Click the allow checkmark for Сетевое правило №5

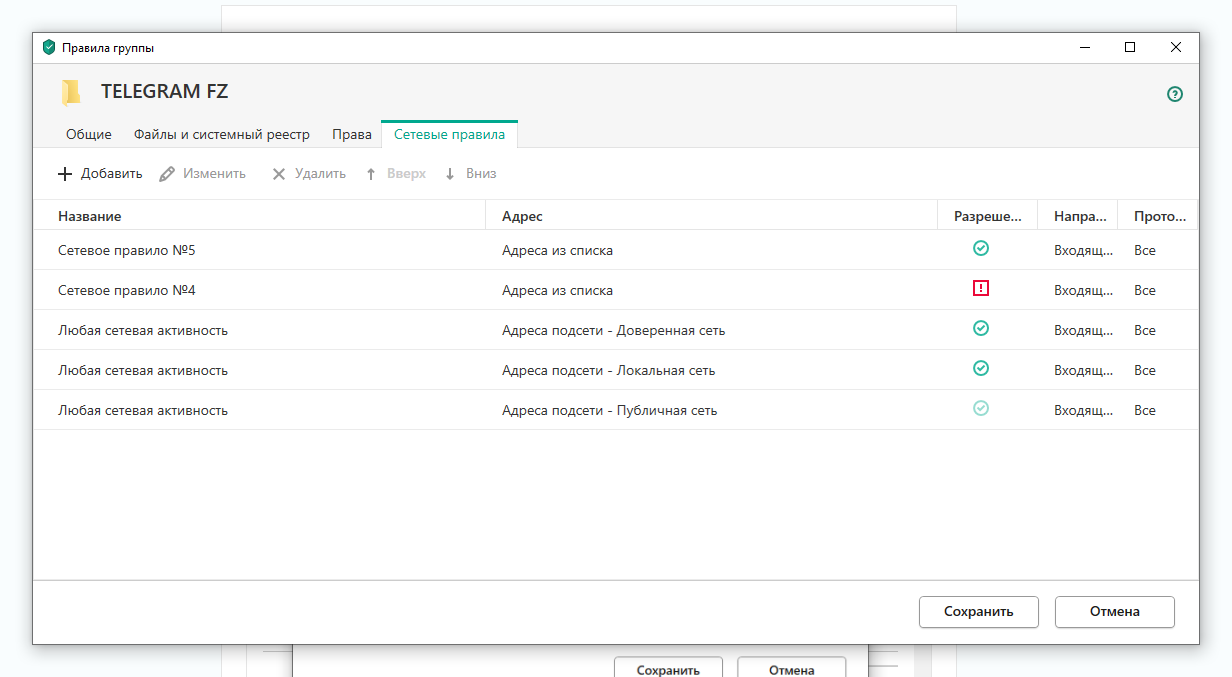click(981, 248)
